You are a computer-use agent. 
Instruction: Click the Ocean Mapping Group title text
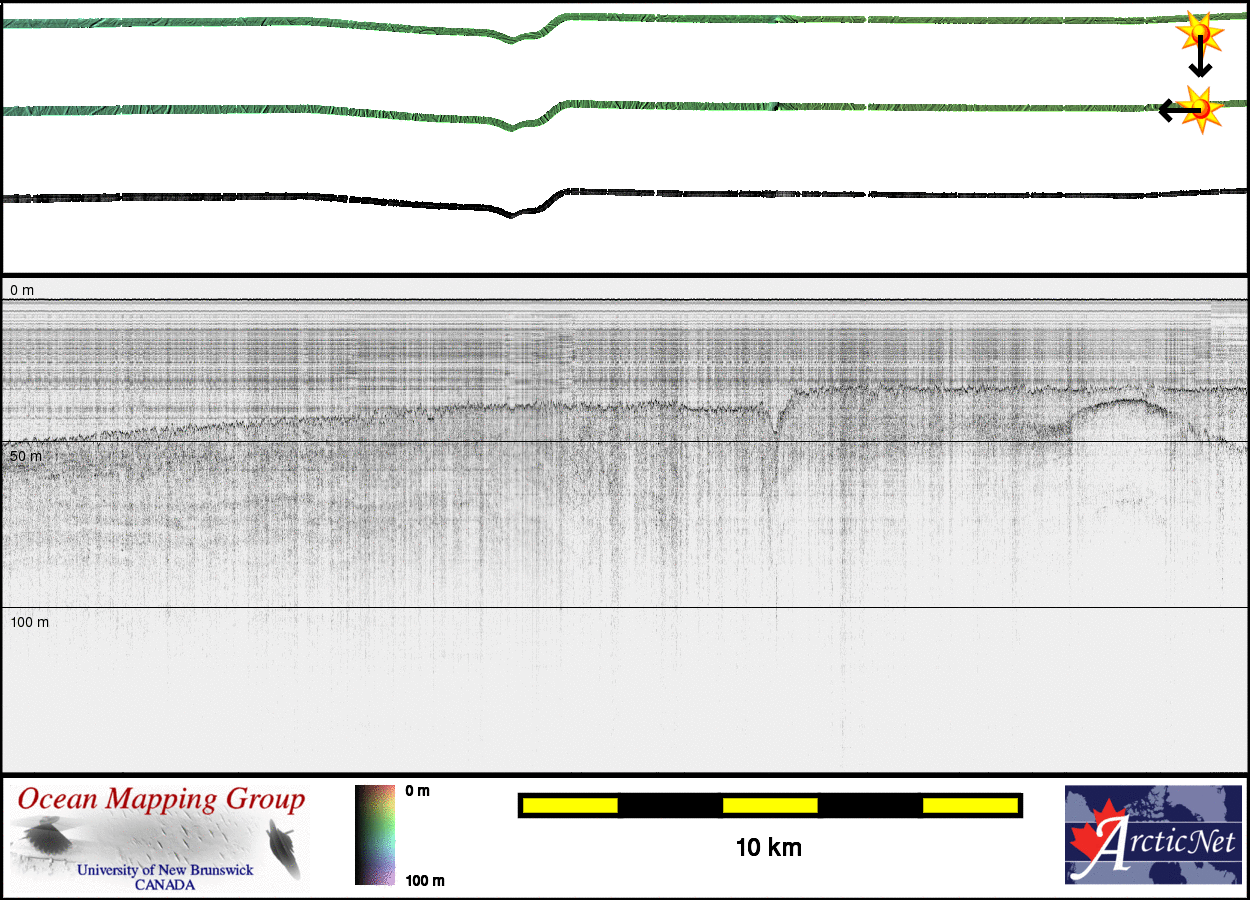pos(161,800)
